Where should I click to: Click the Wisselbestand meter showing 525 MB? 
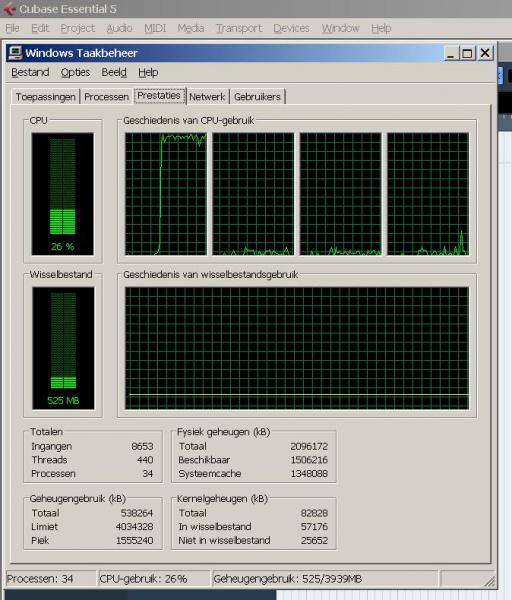click(64, 348)
